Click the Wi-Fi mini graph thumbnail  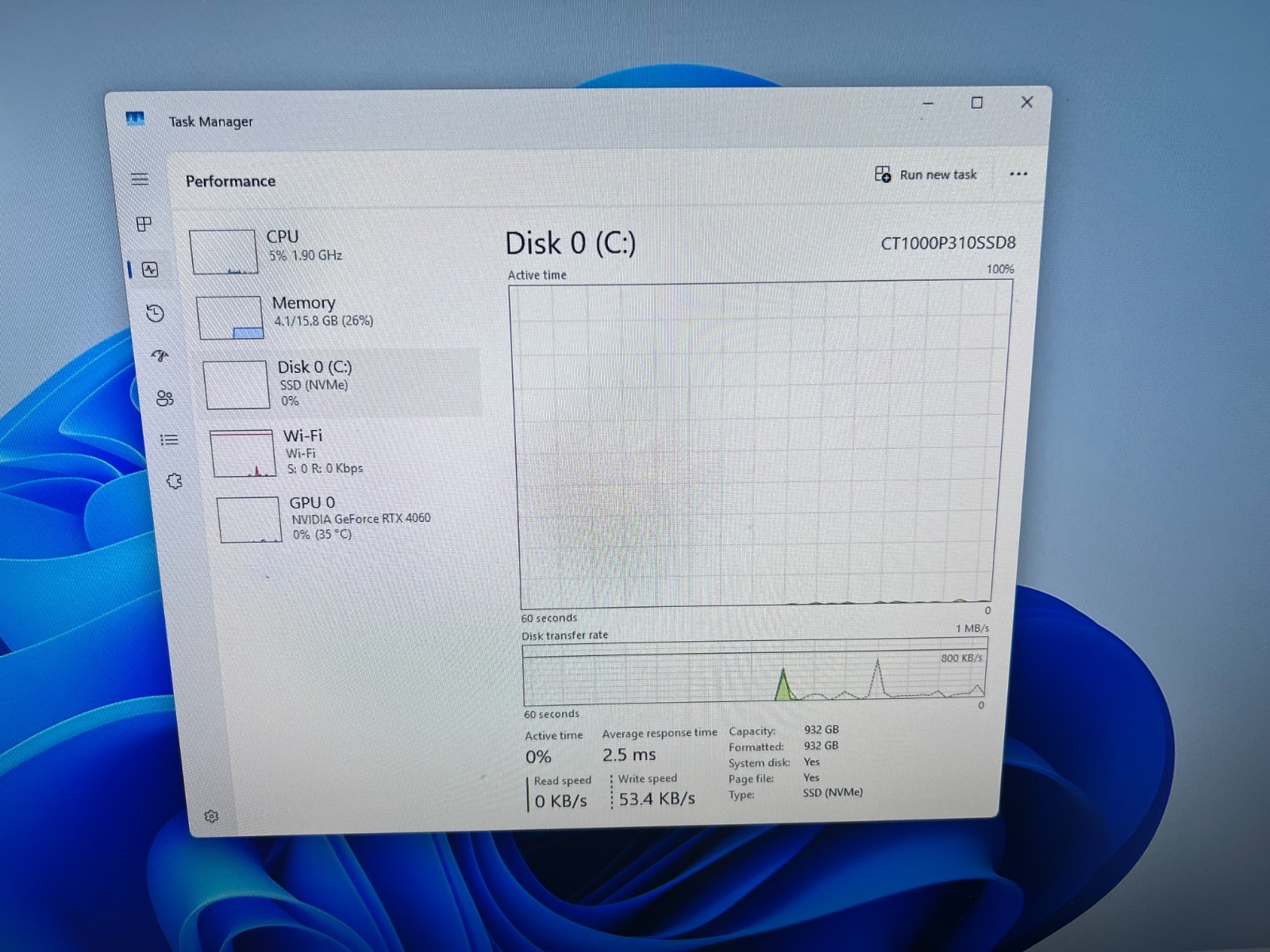pyautogui.click(x=243, y=453)
